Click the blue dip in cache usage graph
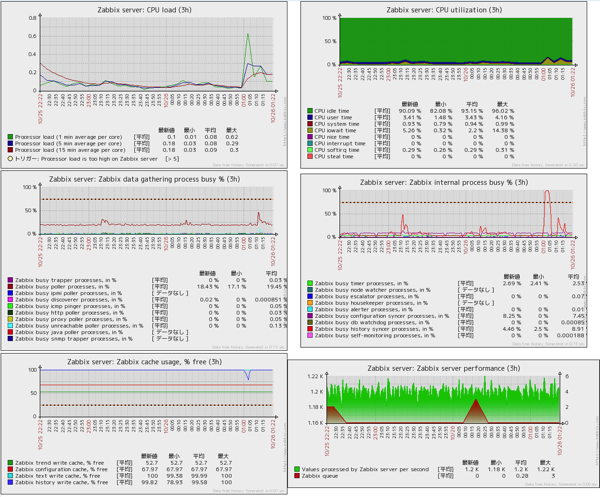The width and height of the screenshot is (600, 497). coord(248,375)
